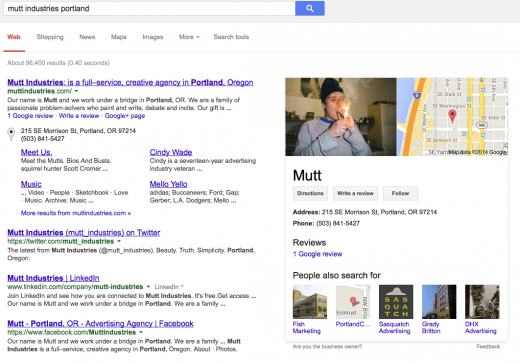The width and height of the screenshot is (520, 363).
Task: Click the Follow button
Action: [x=400, y=193]
